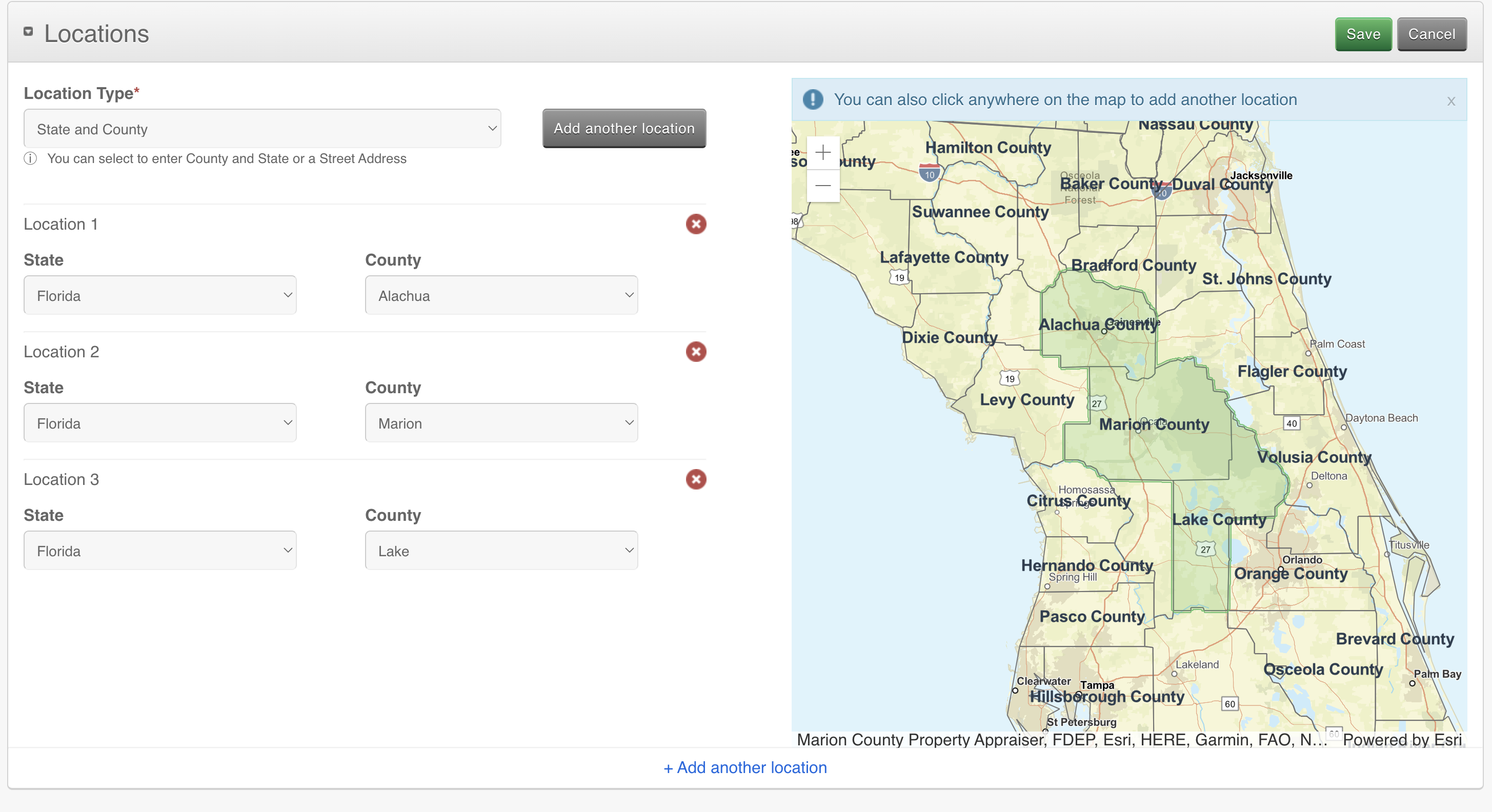This screenshot has width=1492, height=812.
Task: Open Location 3 State dropdown
Action: [x=160, y=550]
